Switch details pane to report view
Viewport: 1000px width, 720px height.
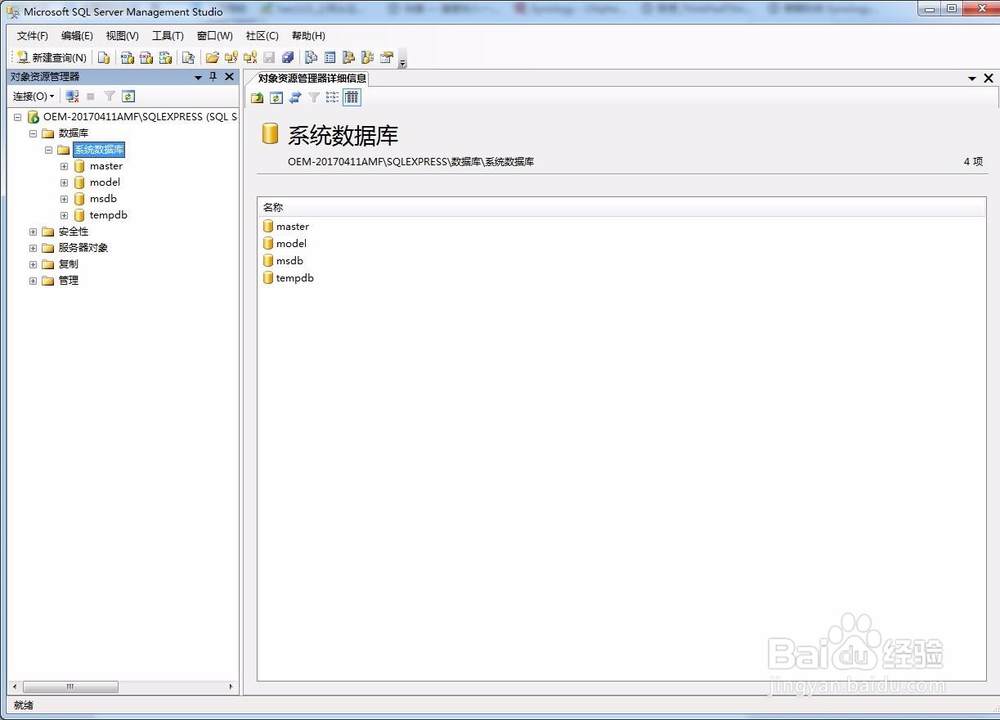coord(352,98)
